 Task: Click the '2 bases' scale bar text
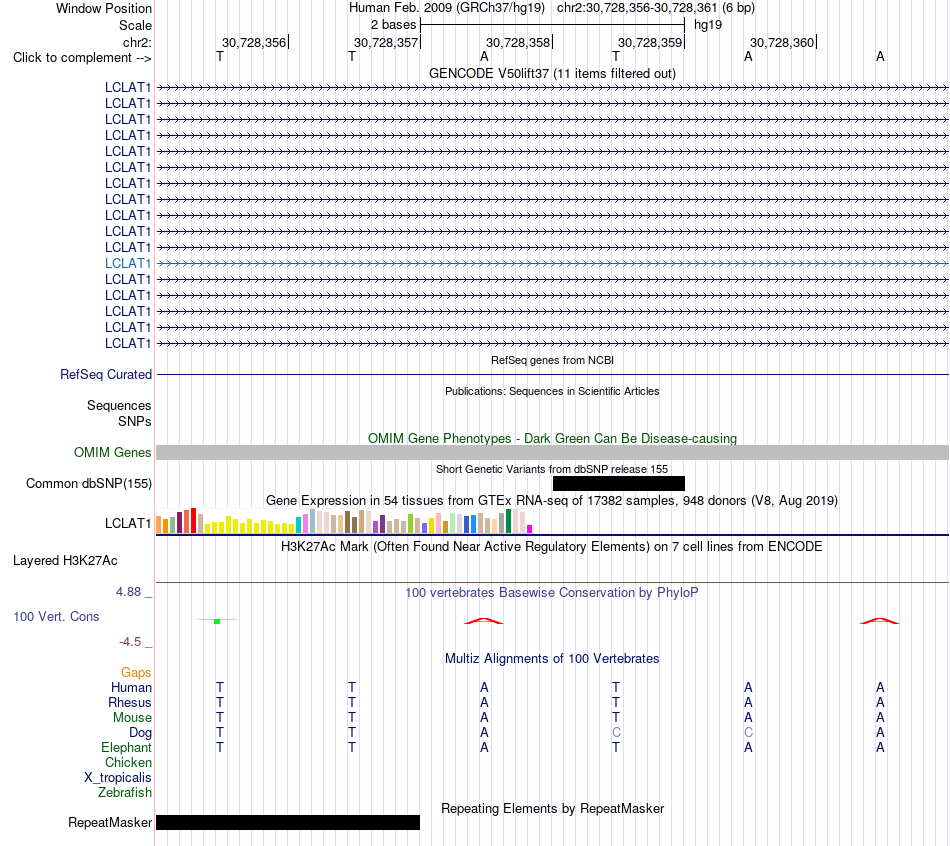(394, 25)
